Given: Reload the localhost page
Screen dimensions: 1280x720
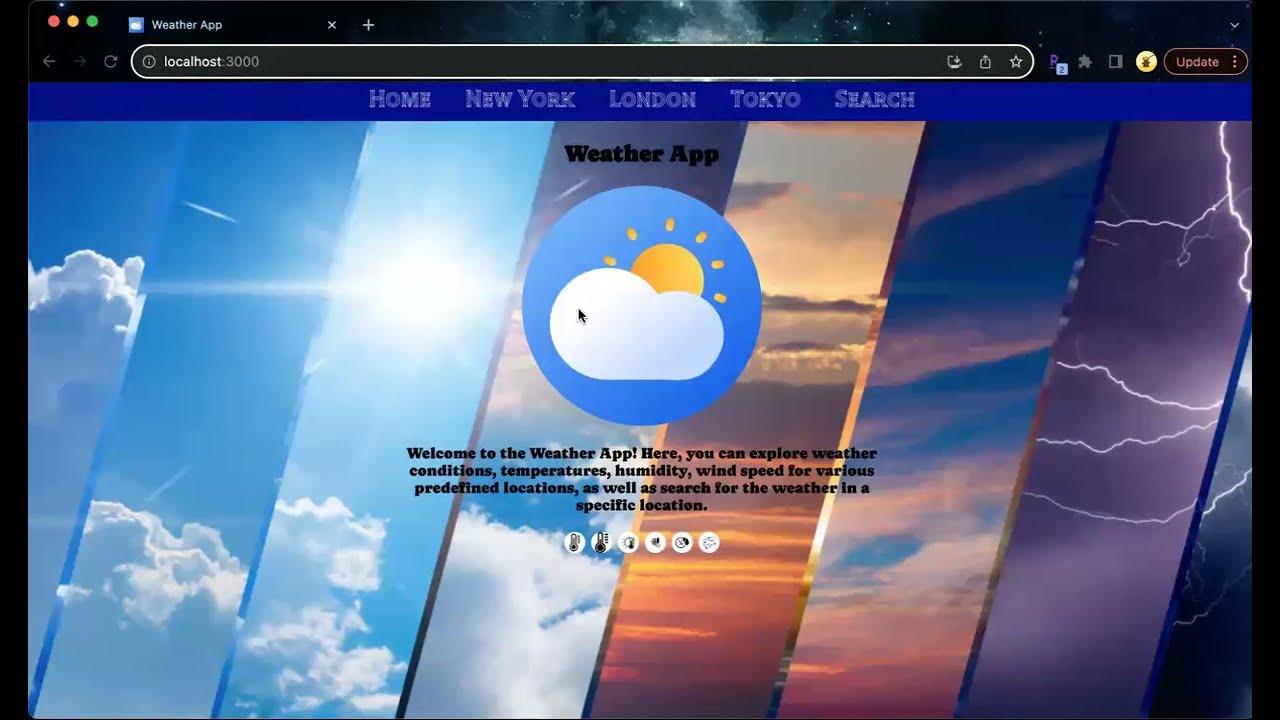Looking at the screenshot, I should click(x=111, y=62).
